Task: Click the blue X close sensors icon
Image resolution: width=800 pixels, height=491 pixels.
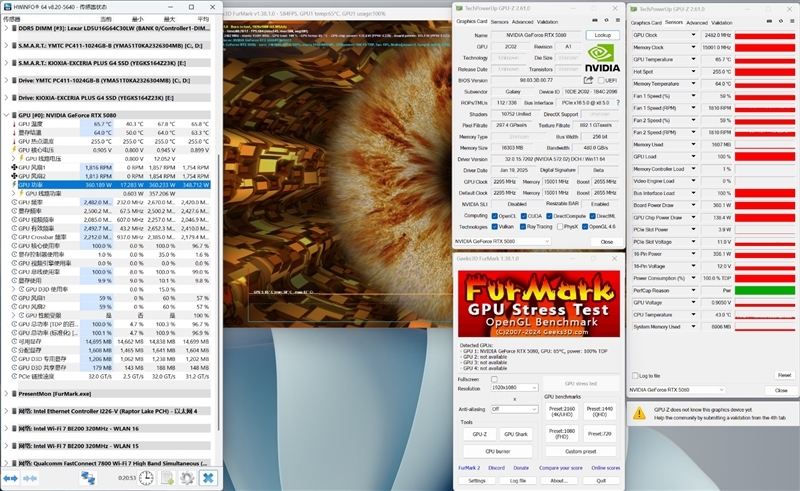Action: click(x=208, y=478)
